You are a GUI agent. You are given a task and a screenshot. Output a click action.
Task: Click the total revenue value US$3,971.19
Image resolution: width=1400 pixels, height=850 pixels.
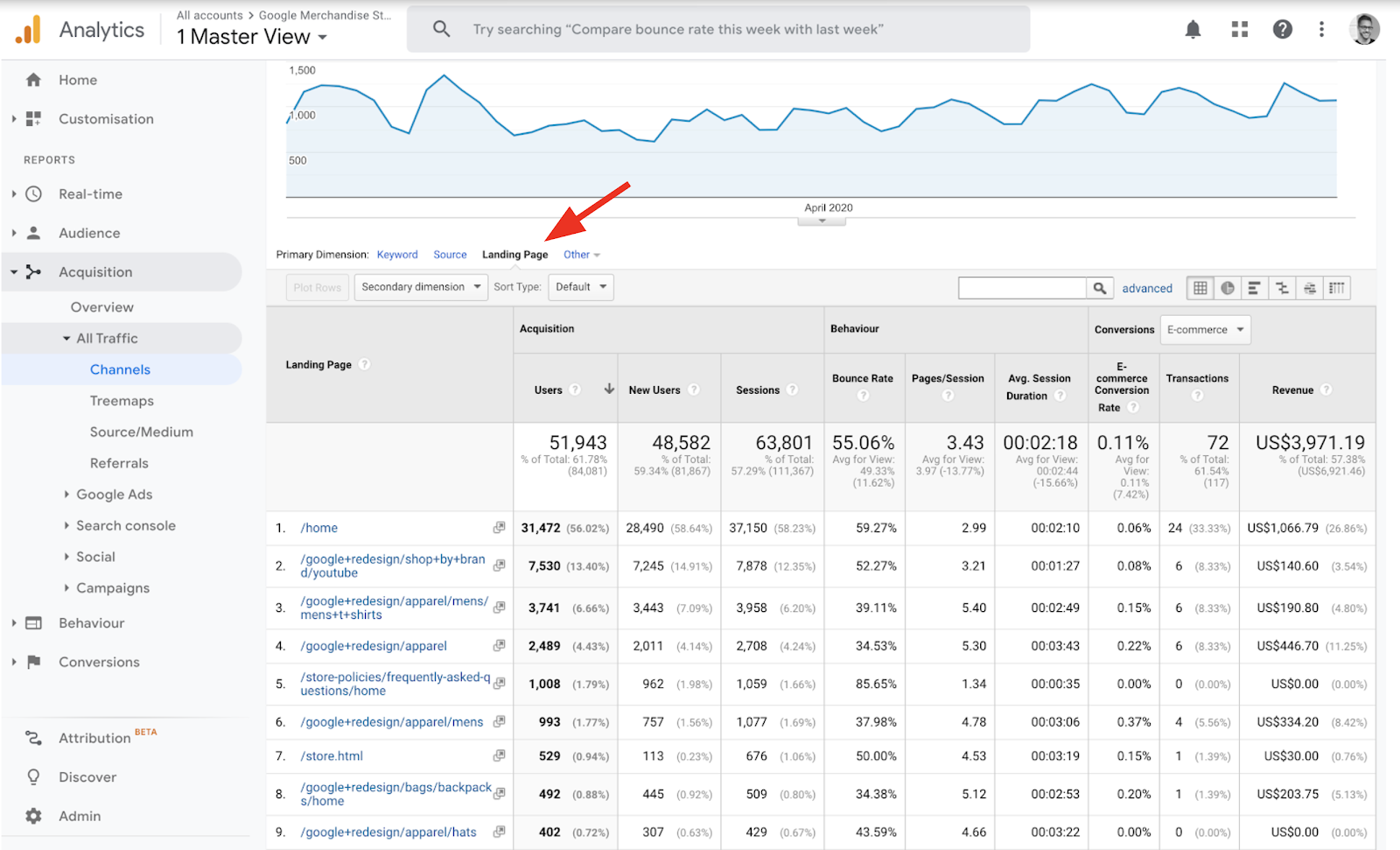(x=1310, y=442)
